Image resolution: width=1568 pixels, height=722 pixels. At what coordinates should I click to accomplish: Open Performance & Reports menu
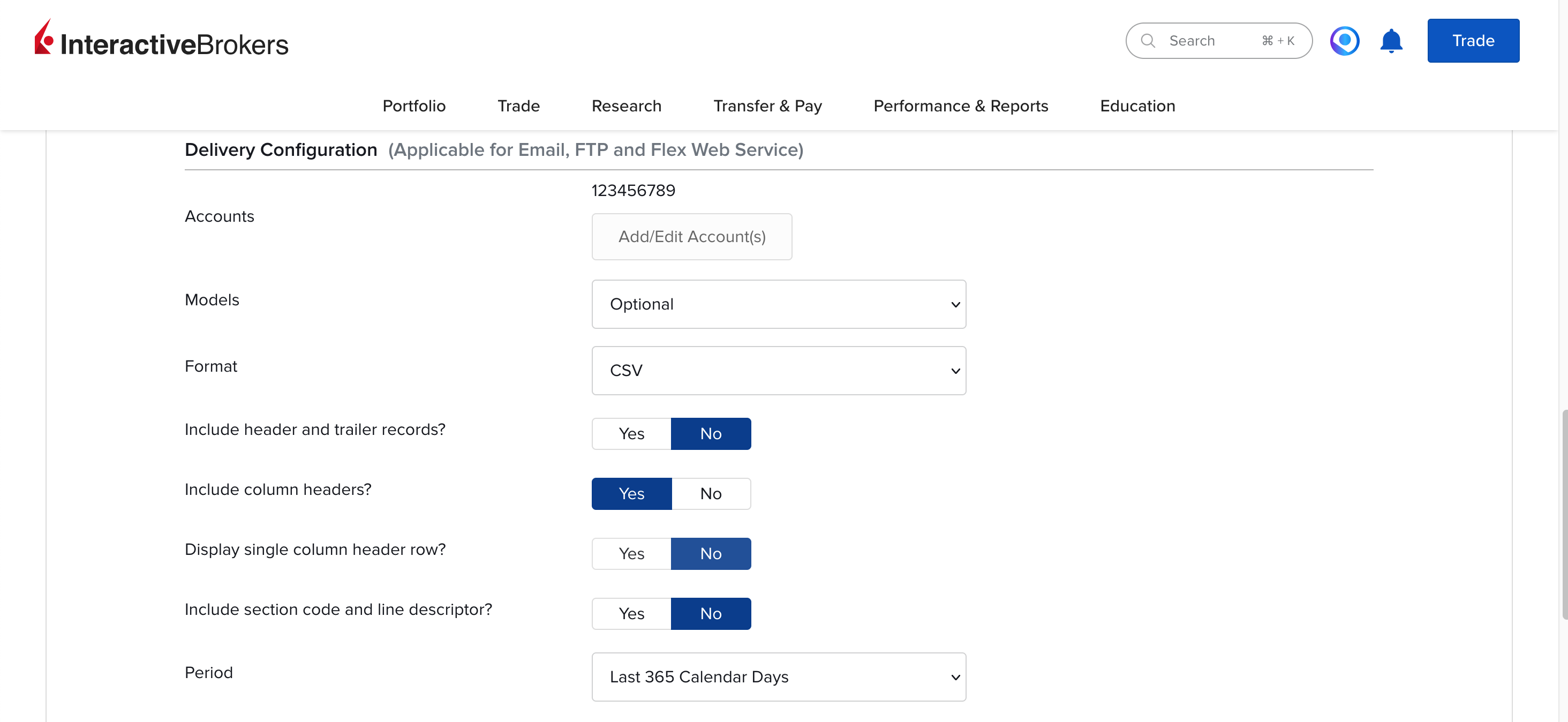point(961,106)
